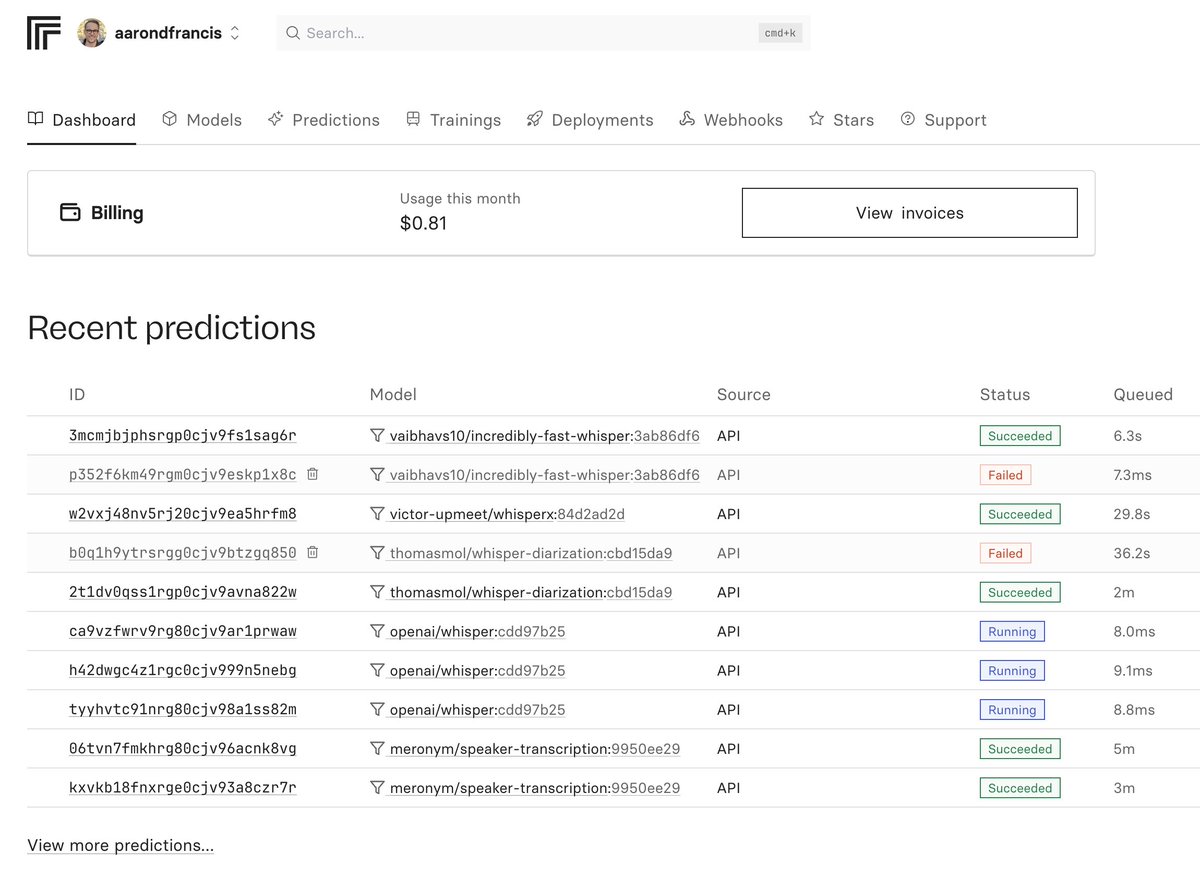Screen dimensions: 1200x889
Task: Open prediction b0q1h9ytrsrgg0cjv9btzgq850
Action: point(183,553)
